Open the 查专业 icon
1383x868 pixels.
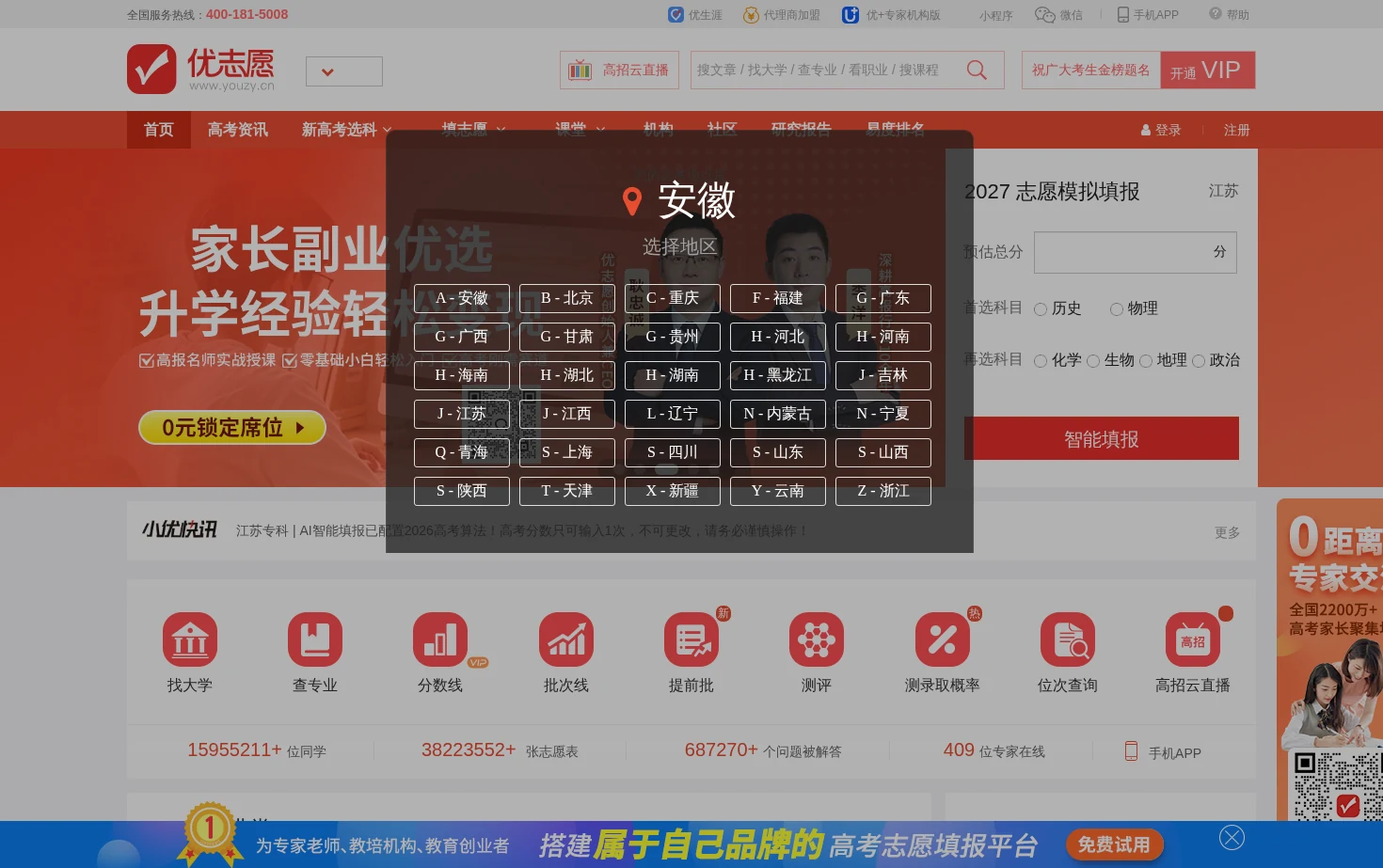pyautogui.click(x=315, y=639)
